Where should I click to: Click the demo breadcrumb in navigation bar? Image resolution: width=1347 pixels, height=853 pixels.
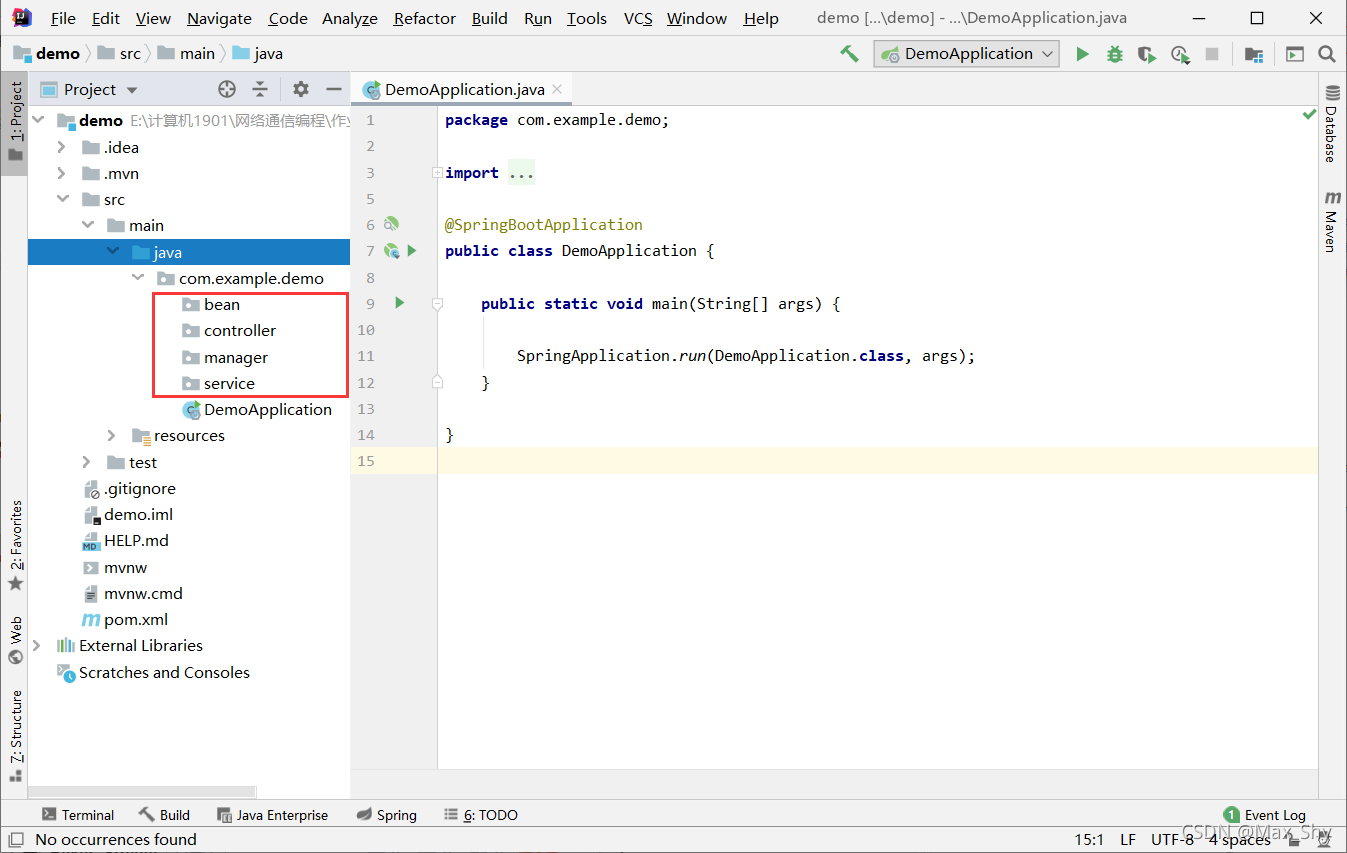47,54
